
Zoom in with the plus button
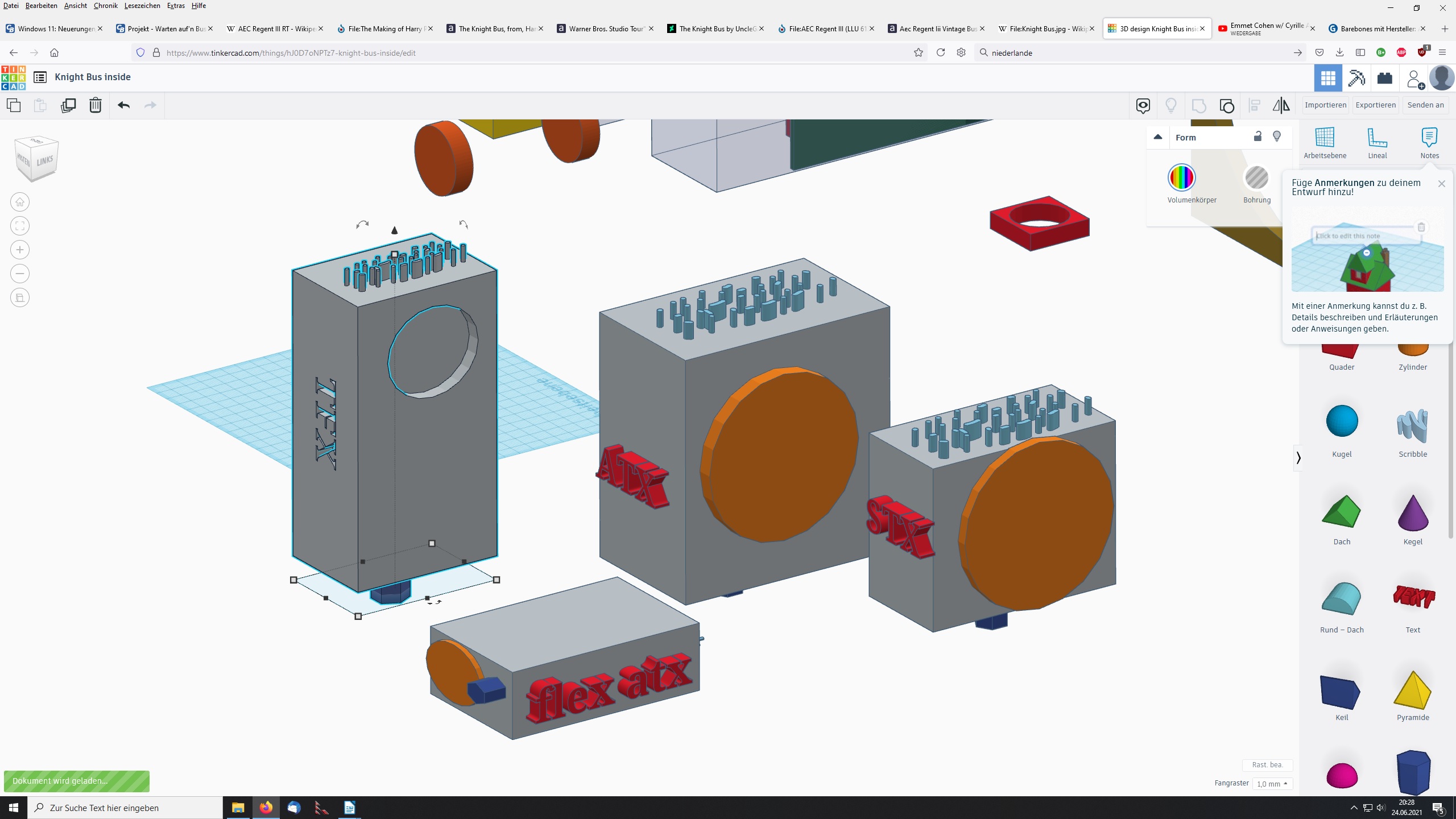coord(20,250)
